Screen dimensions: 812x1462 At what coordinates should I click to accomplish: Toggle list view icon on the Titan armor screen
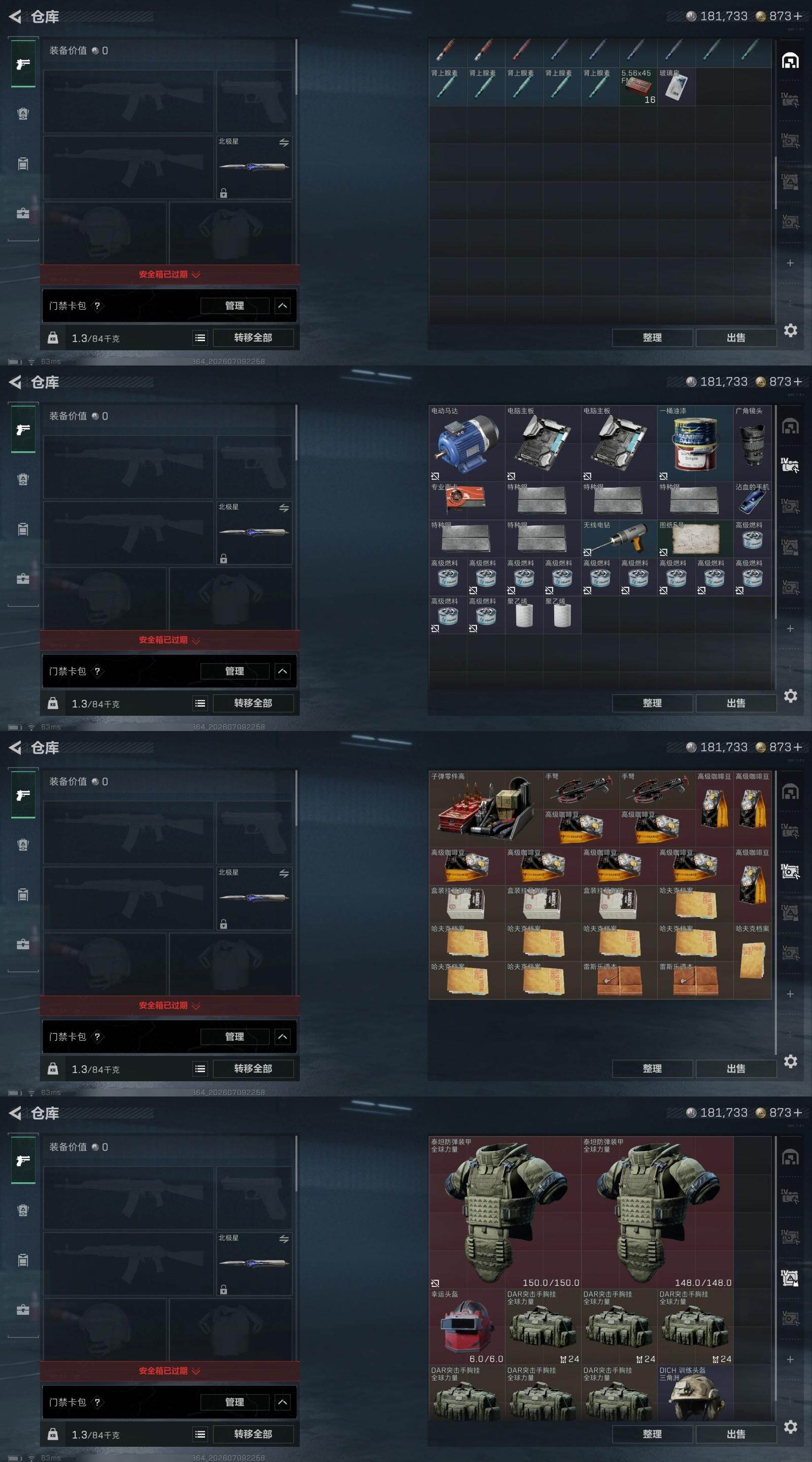(x=200, y=1434)
